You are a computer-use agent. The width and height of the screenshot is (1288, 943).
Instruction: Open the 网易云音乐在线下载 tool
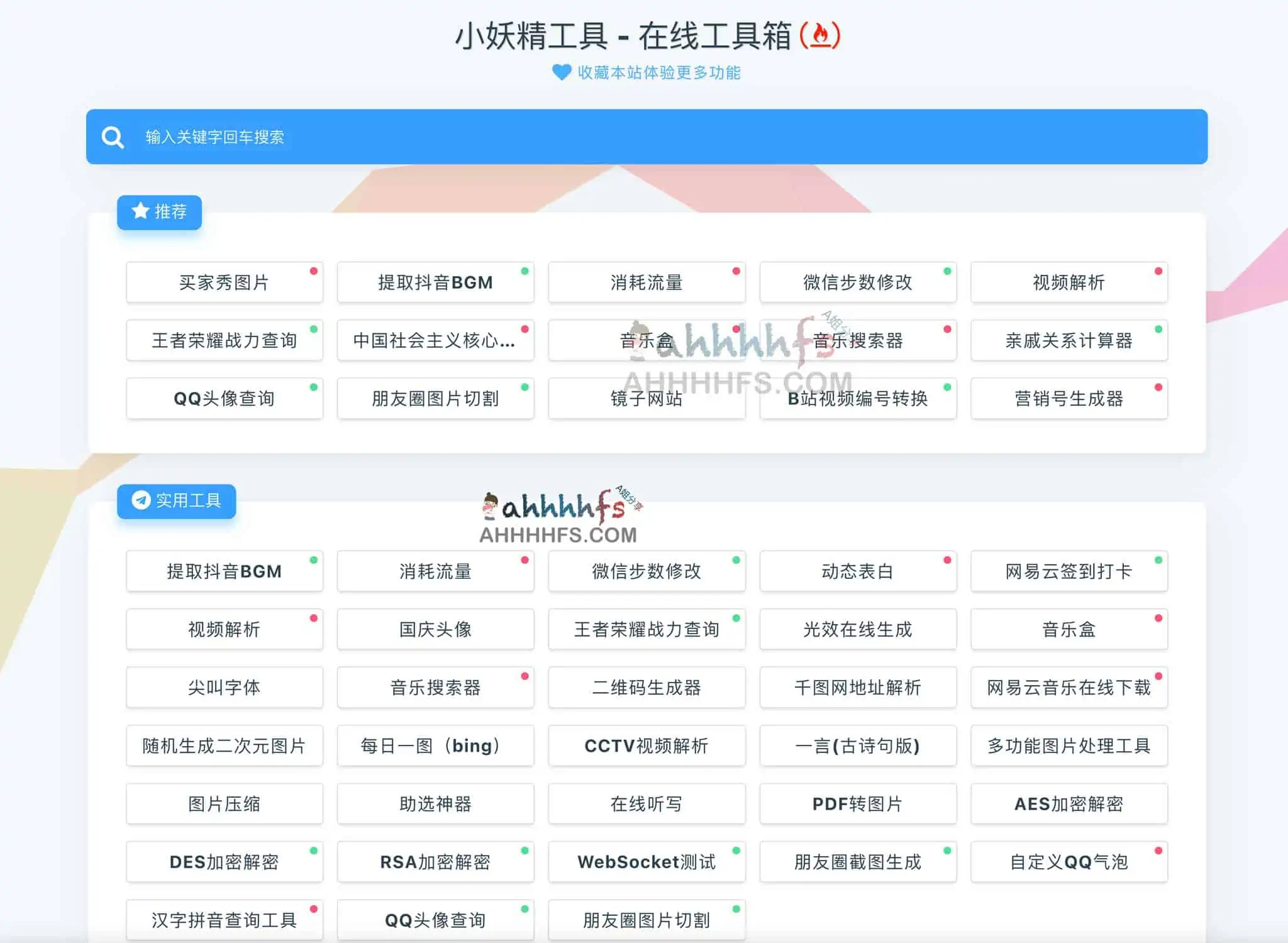coord(1069,688)
